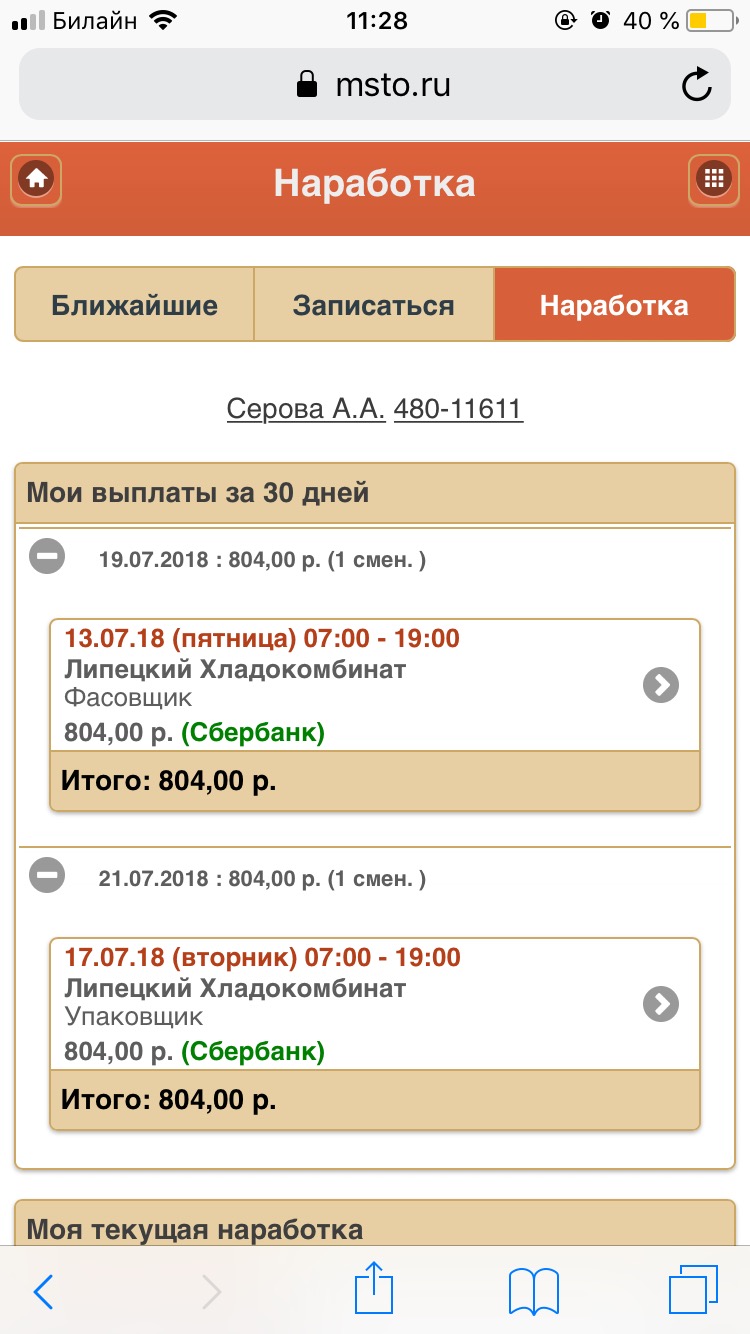The width and height of the screenshot is (750, 1334).
Task: Open the Safari share sheet
Action: click(372, 1289)
